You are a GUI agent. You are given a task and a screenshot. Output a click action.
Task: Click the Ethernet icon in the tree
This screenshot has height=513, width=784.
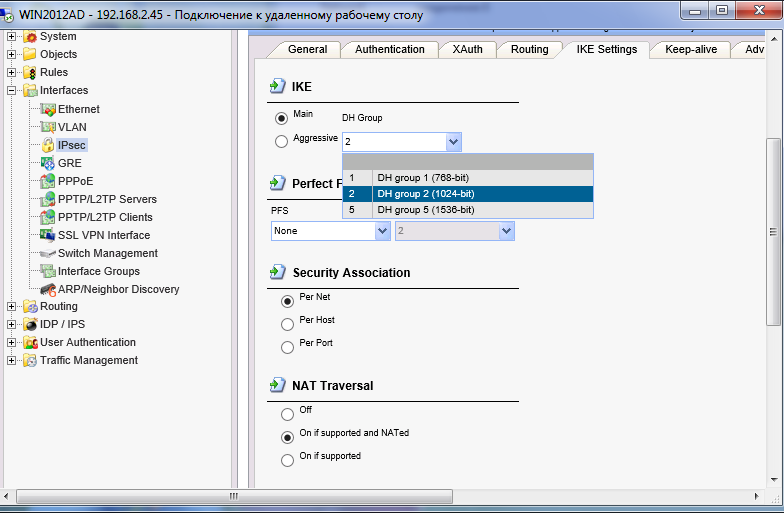pos(48,109)
